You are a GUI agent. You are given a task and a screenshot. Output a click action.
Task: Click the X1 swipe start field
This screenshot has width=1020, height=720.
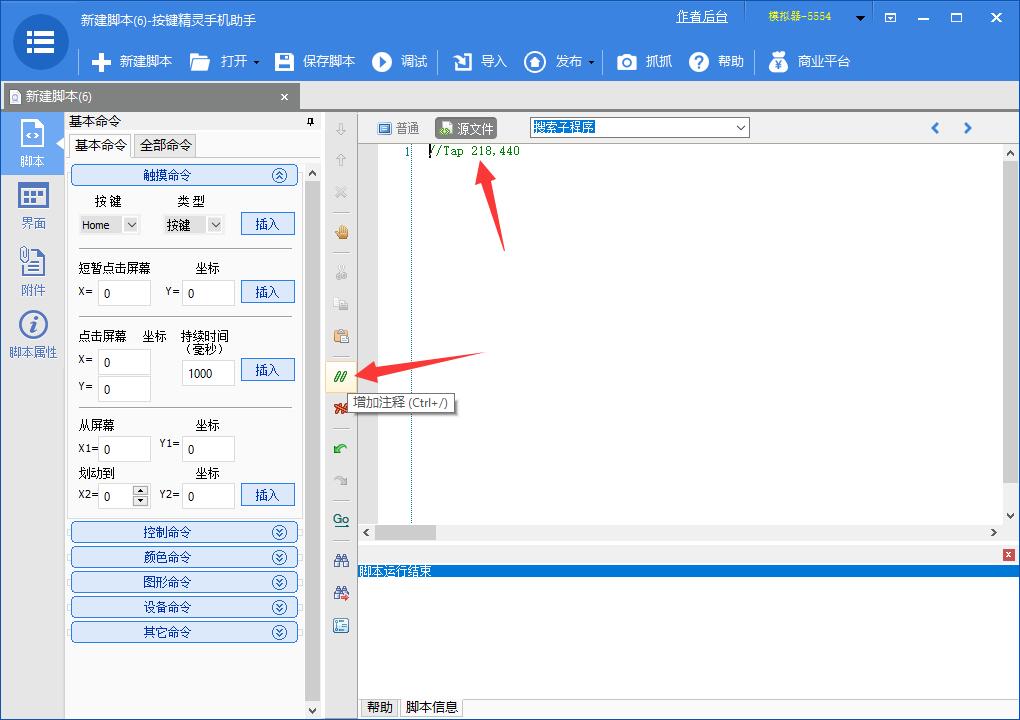[x=124, y=449]
